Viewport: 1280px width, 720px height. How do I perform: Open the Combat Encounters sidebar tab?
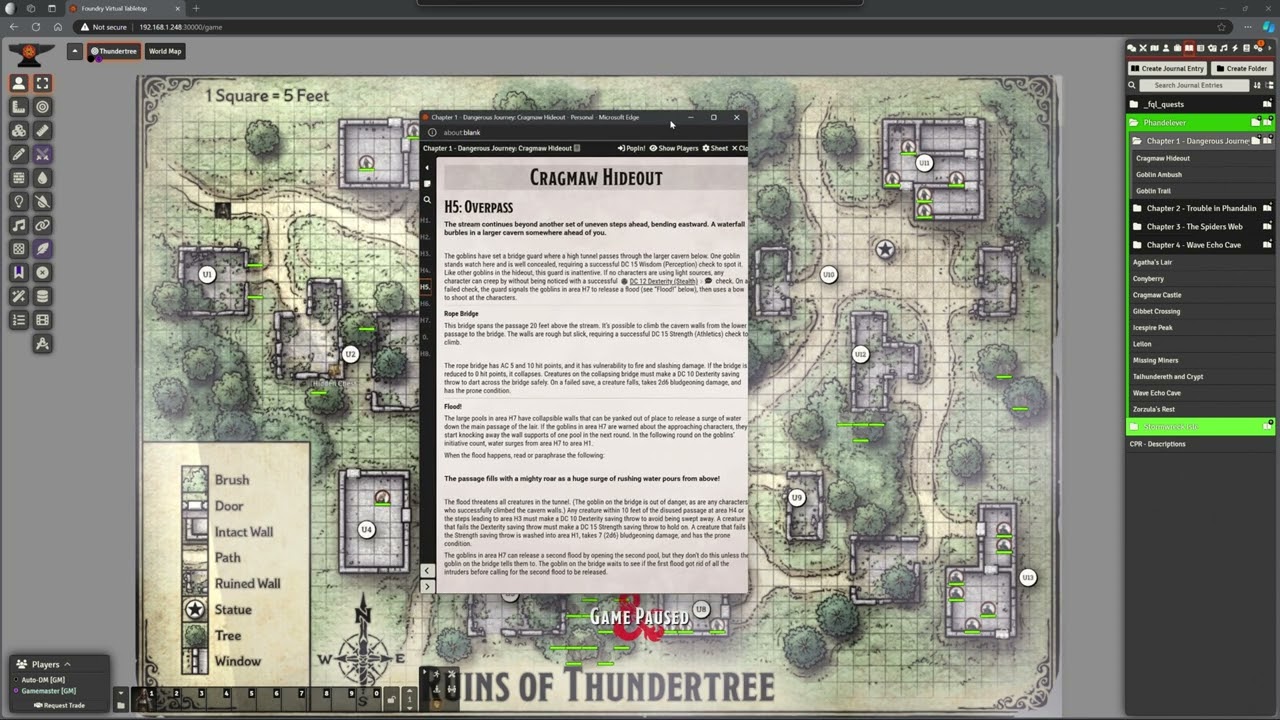tap(1143, 48)
